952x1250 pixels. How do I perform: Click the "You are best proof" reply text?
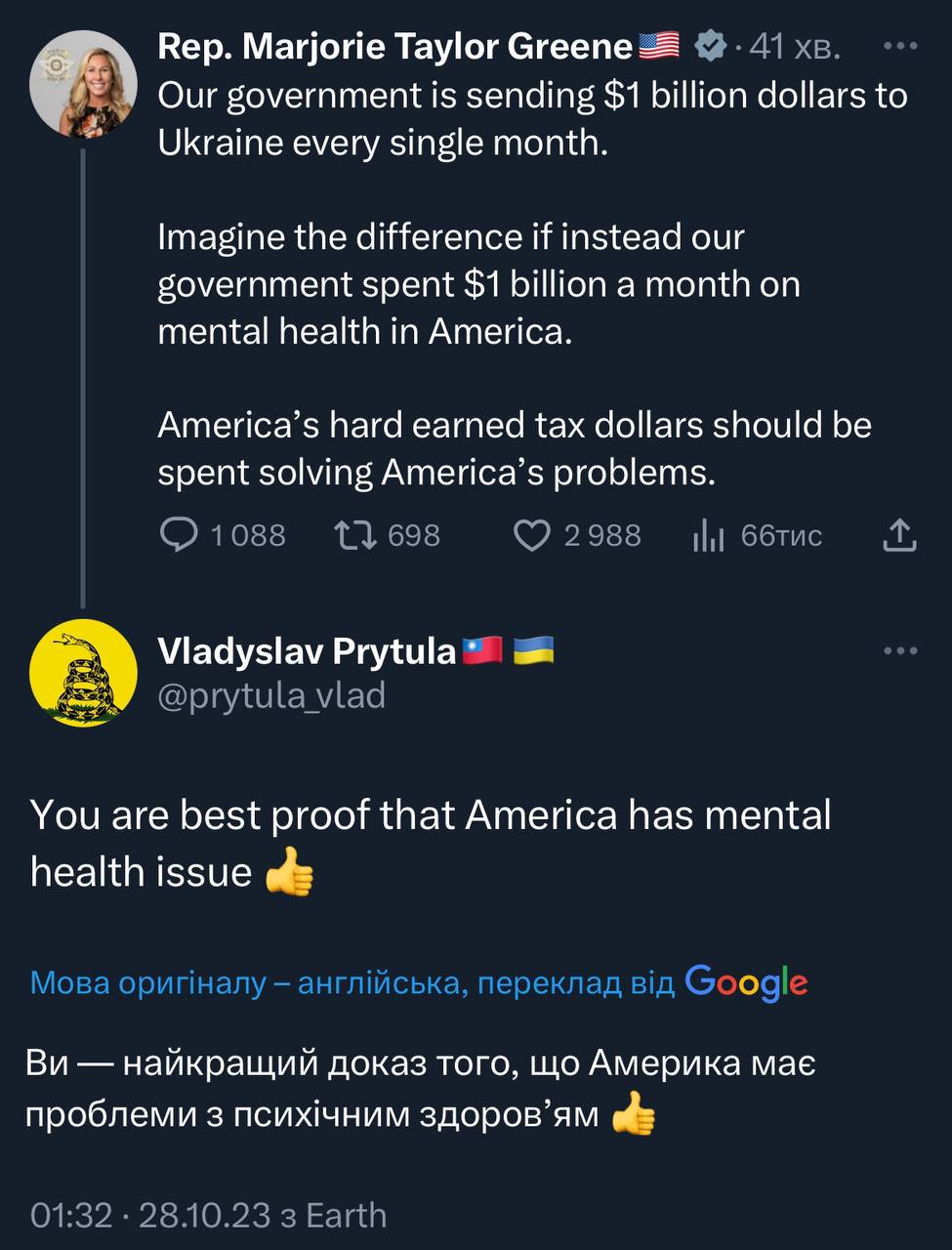[x=430, y=841]
